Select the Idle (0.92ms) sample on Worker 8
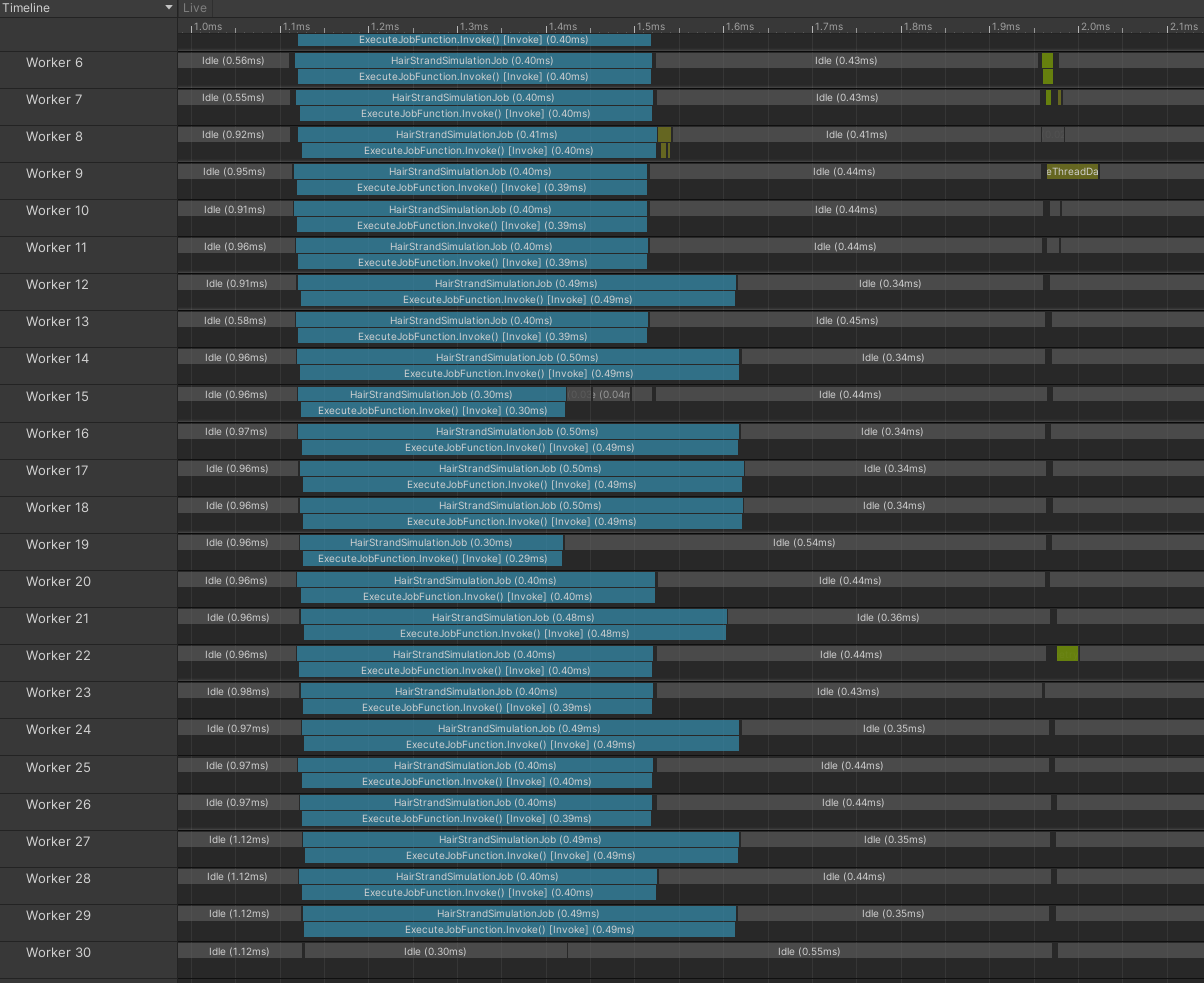1204x983 pixels. tap(233, 135)
